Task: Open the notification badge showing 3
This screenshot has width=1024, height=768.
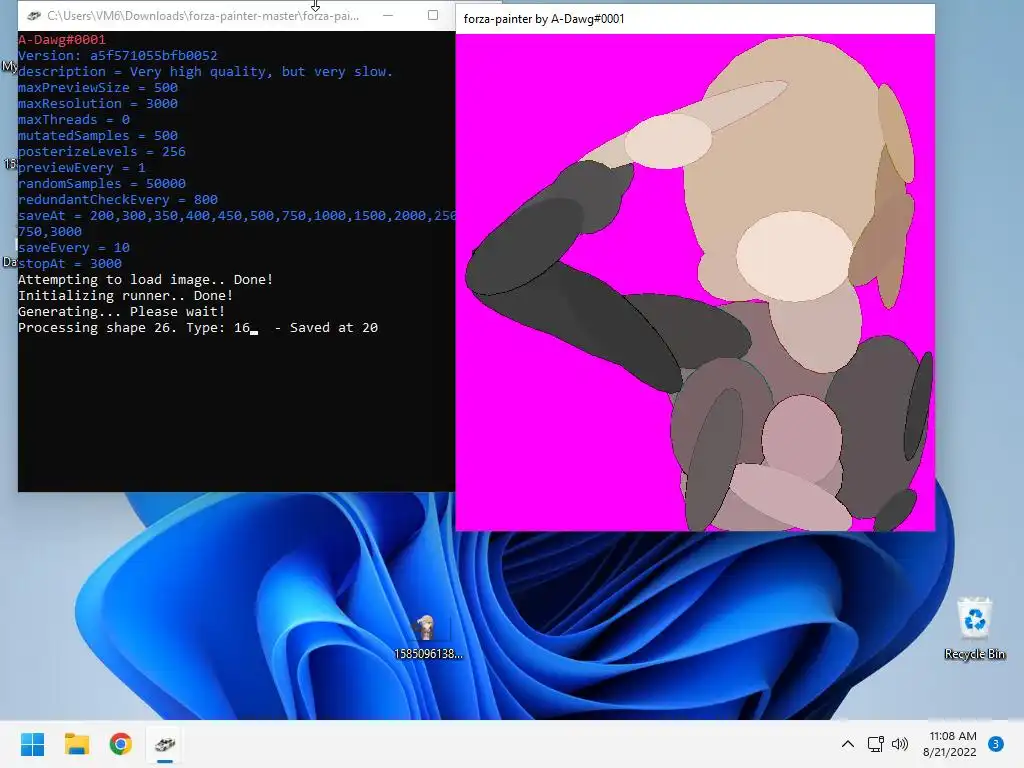Action: [995, 744]
